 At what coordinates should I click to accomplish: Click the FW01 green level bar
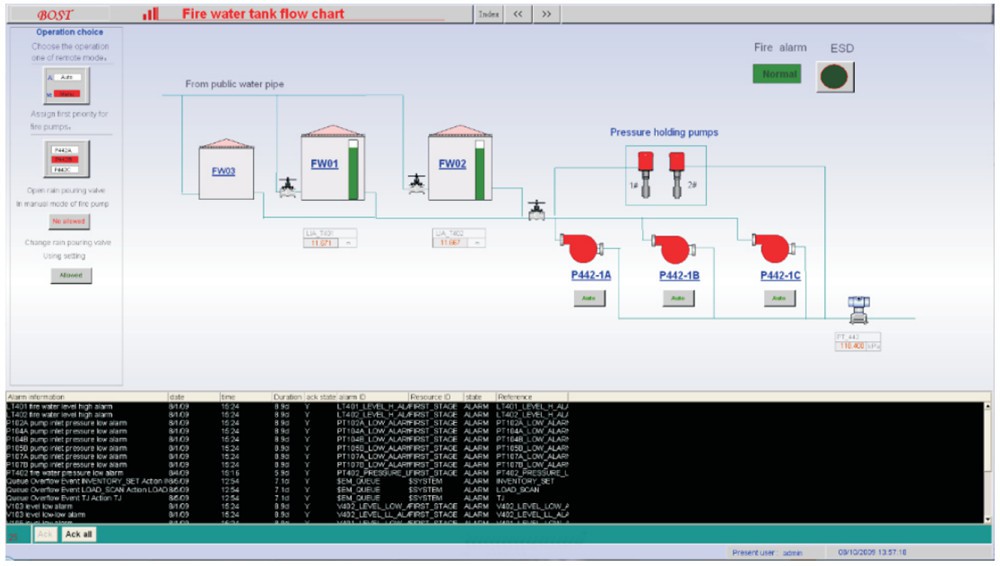352,165
